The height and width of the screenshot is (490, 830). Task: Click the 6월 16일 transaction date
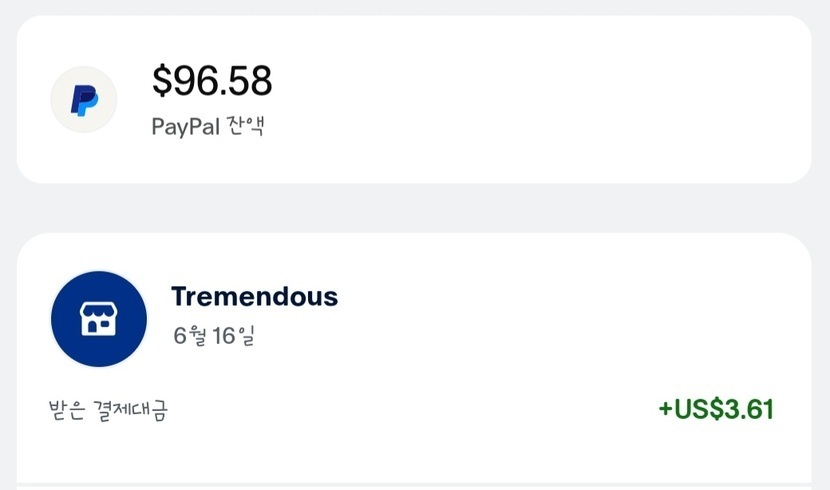click(213, 336)
